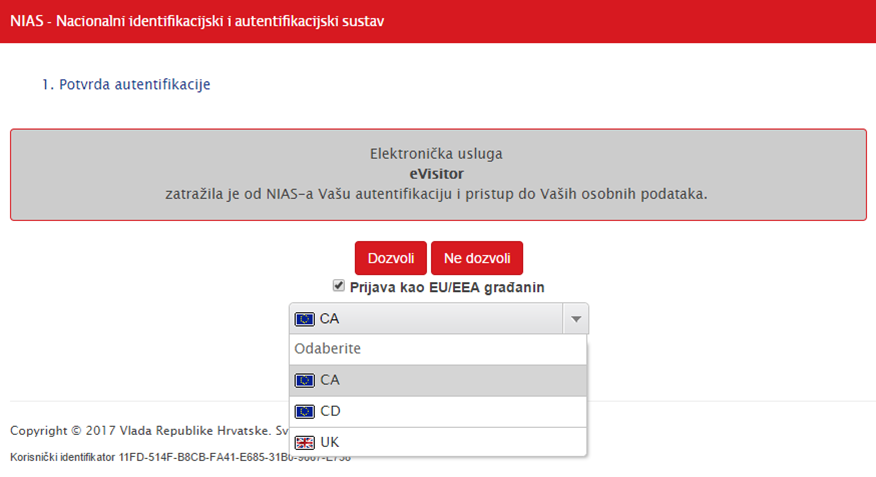Click the selected CA text in the combo box
The image size is (876, 477).
click(x=330, y=320)
